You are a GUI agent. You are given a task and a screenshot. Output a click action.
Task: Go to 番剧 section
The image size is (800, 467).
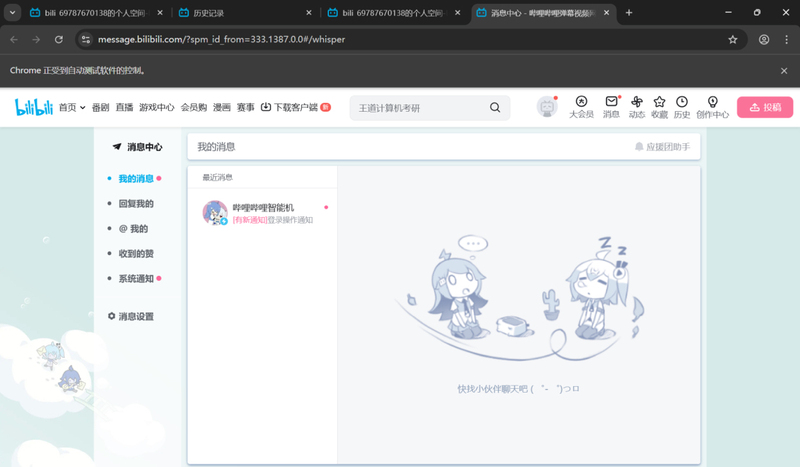[x=101, y=107]
